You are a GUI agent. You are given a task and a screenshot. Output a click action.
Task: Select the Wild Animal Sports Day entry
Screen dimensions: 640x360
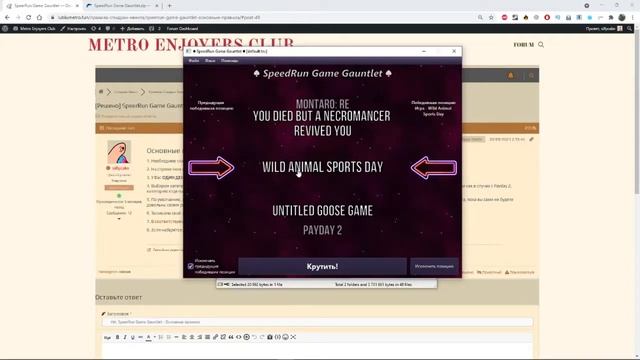[322, 167]
